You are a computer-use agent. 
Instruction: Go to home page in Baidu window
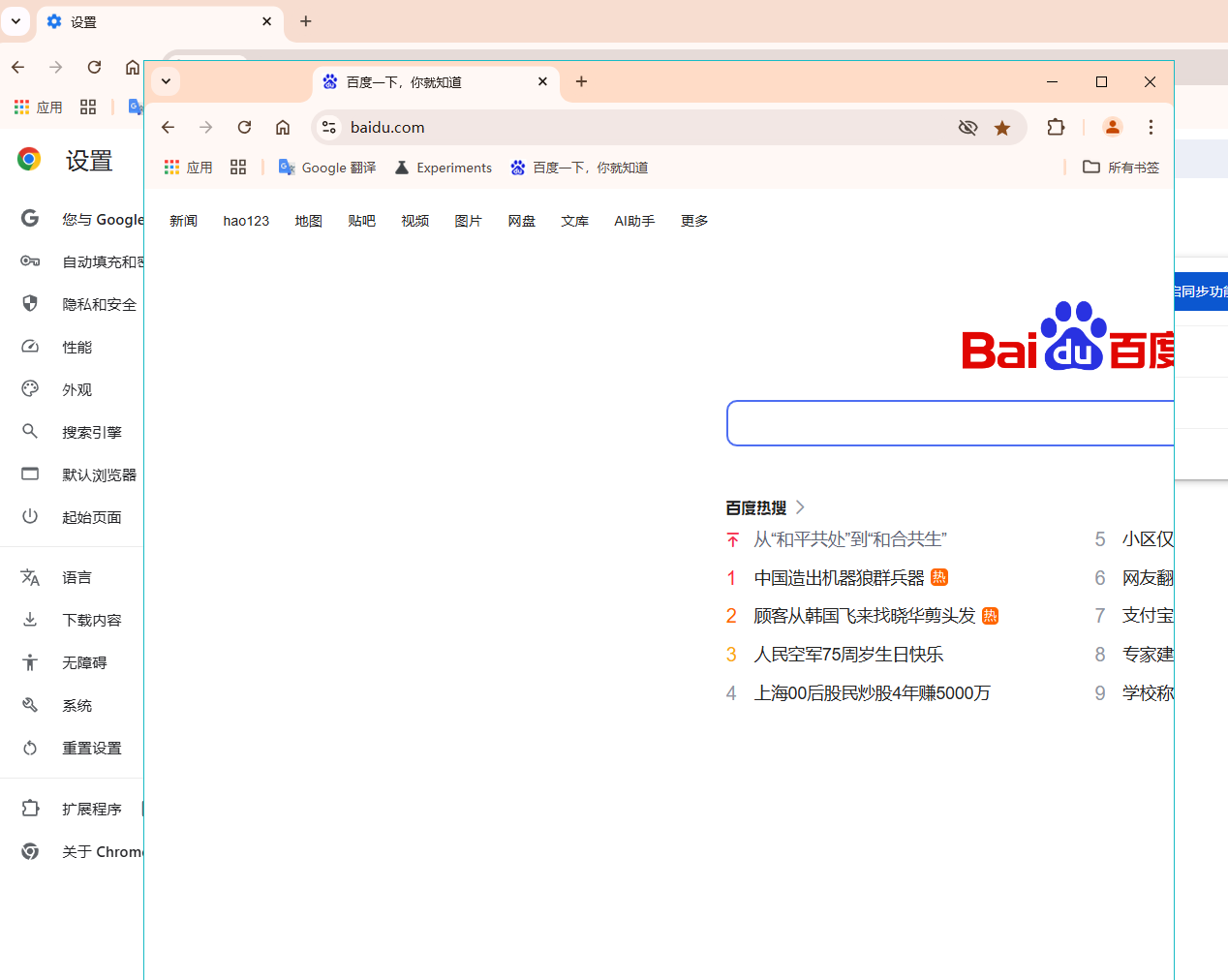pos(283,127)
